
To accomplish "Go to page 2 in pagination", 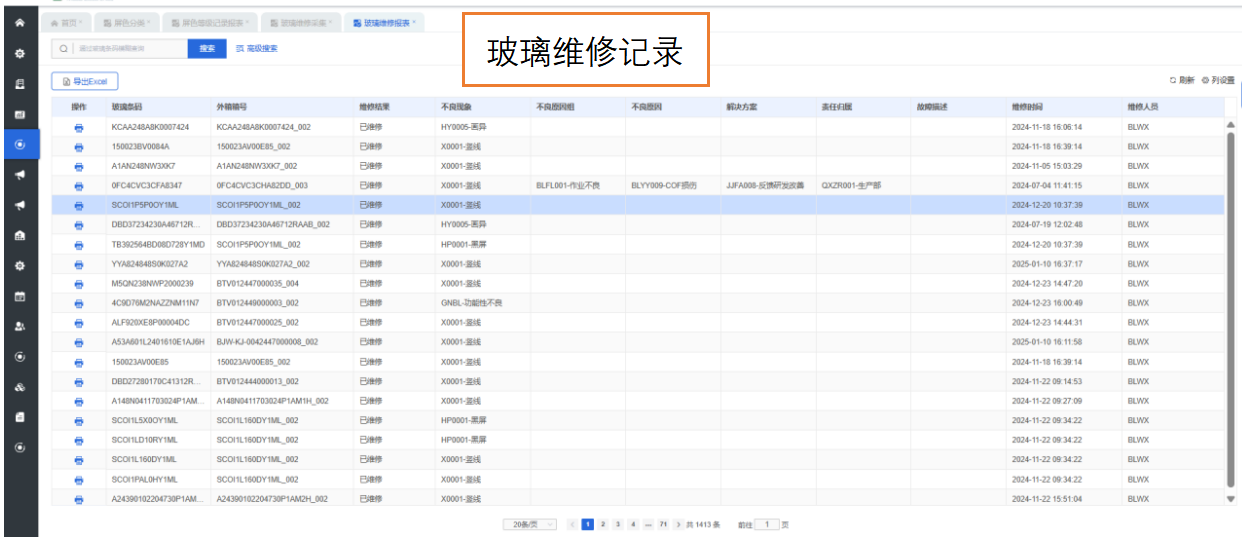I will coord(603,524).
